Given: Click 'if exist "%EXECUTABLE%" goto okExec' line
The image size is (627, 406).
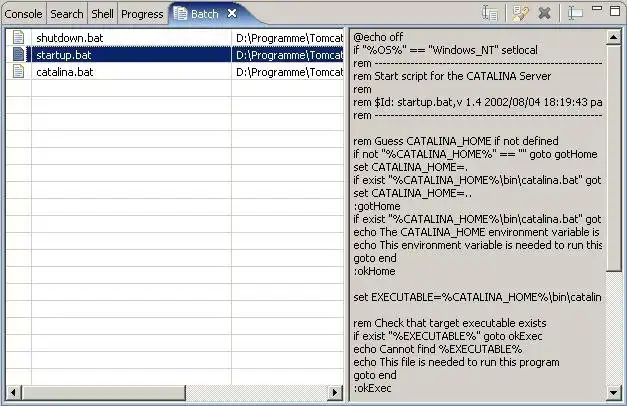Looking at the screenshot, I should pos(447,336).
